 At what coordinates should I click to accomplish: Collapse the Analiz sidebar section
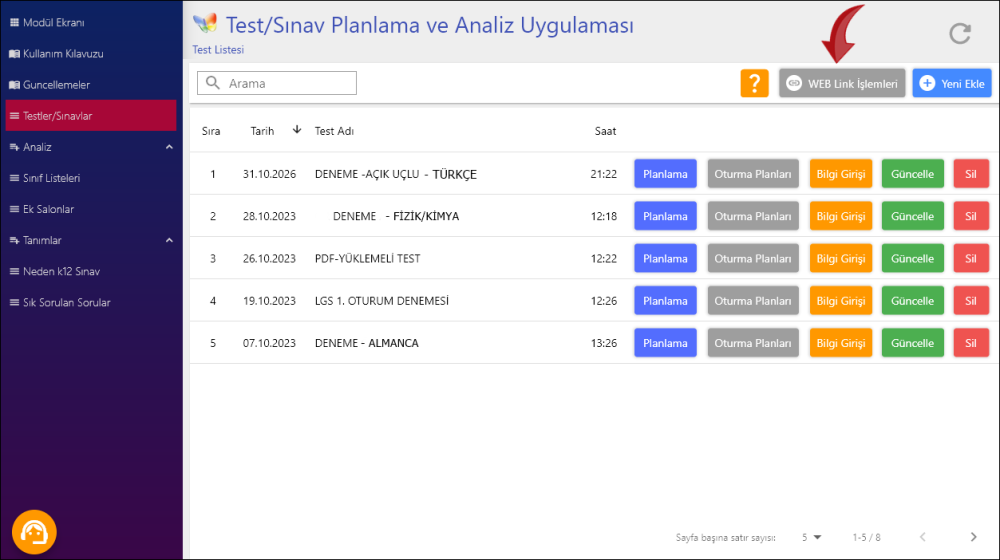pos(168,147)
